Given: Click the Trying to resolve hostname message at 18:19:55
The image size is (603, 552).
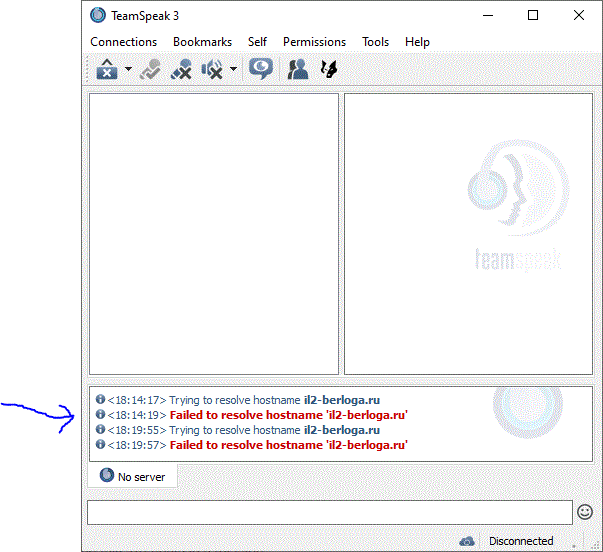Looking at the screenshot, I should (275, 430).
